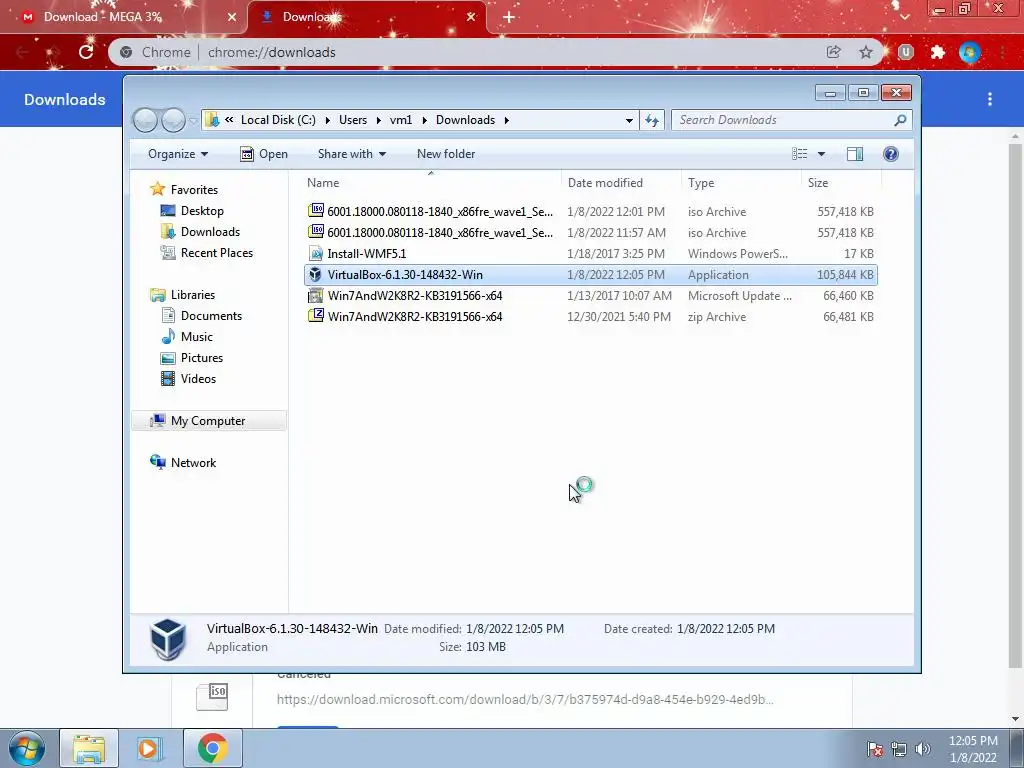This screenshot has width=1024, height=768.
Task: Select My Computer in the navigation pane
Action: (209, 421)
